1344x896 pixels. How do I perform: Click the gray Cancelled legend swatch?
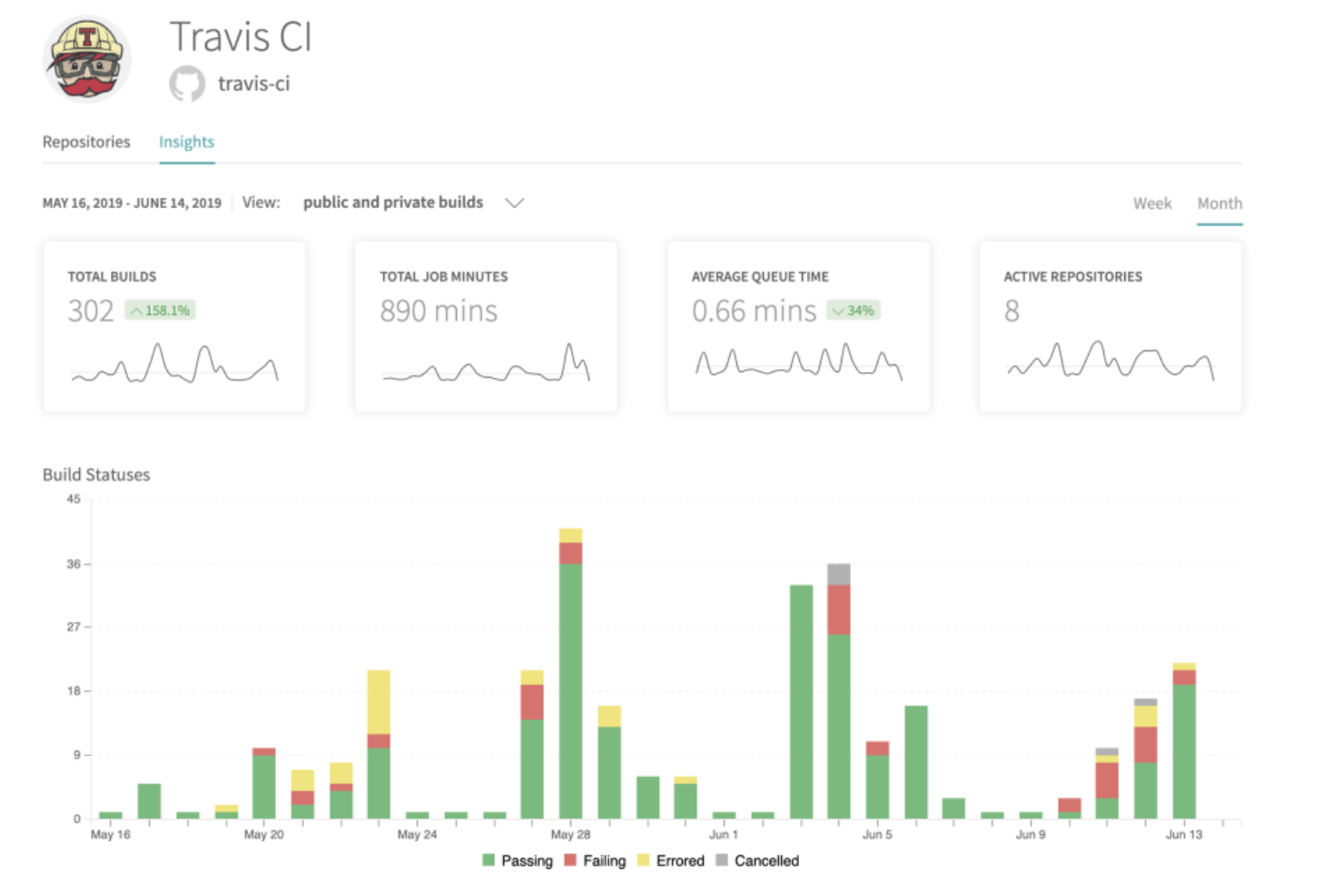coord(722,860)
